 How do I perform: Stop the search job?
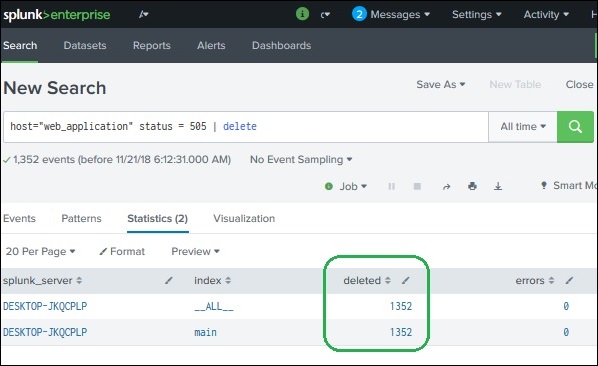tap(417, 186)
